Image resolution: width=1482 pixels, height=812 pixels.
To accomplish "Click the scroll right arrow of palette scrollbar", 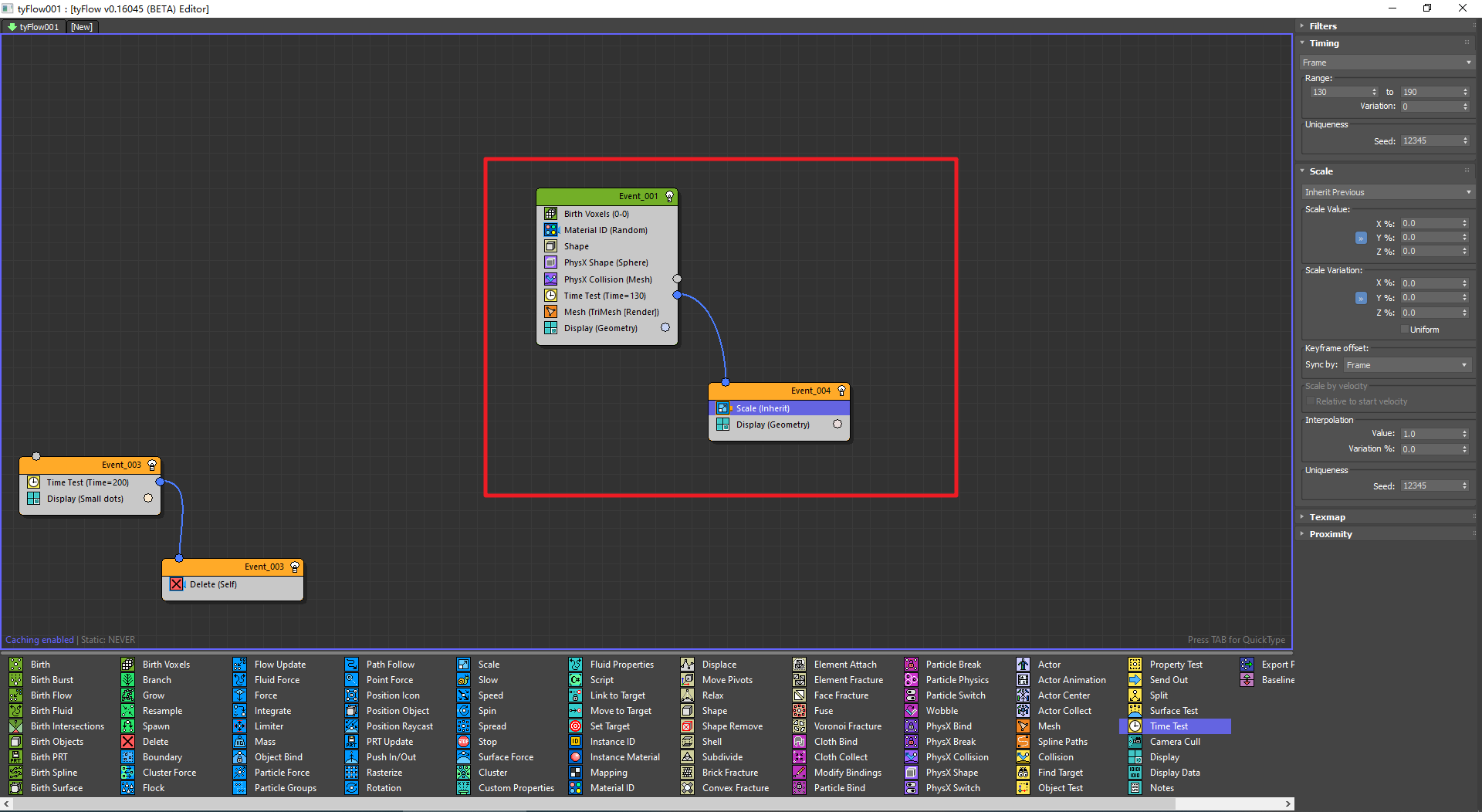I will pos(1287,804).
